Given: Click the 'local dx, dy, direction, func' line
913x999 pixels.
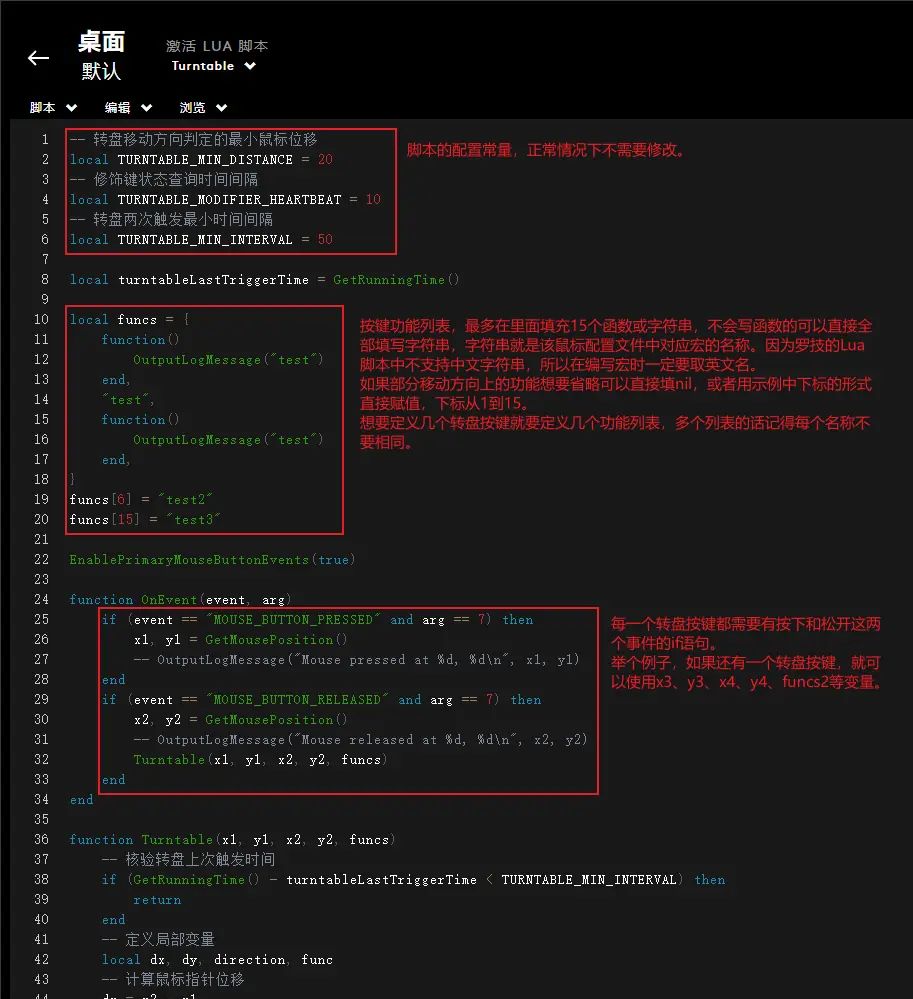Looking at the screenshot, I should (x=217, y=959).
